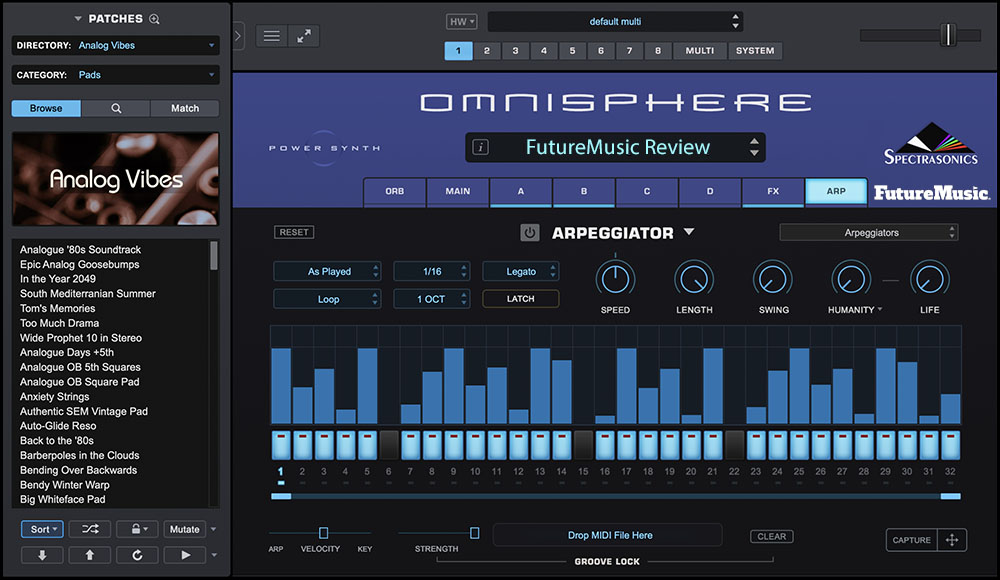Screen dimensions: 1000x580
Task: Click the Spectrasonics logo
Action: point(930,144)
